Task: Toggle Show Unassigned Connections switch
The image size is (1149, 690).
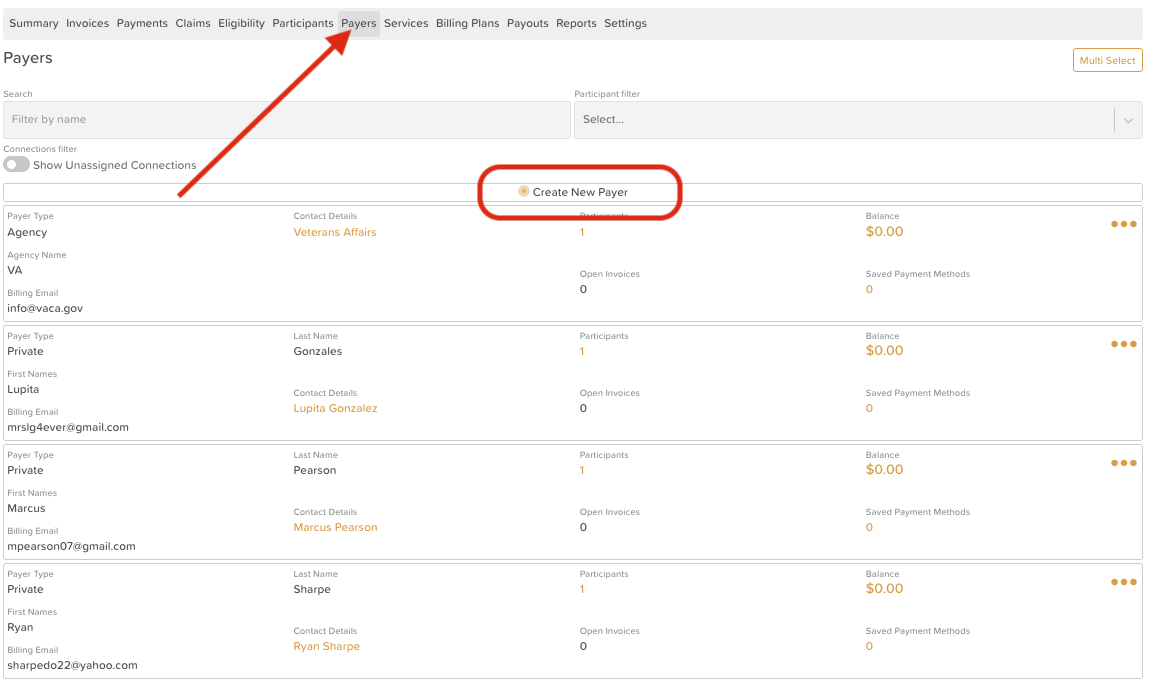Action: click(17, 165)
